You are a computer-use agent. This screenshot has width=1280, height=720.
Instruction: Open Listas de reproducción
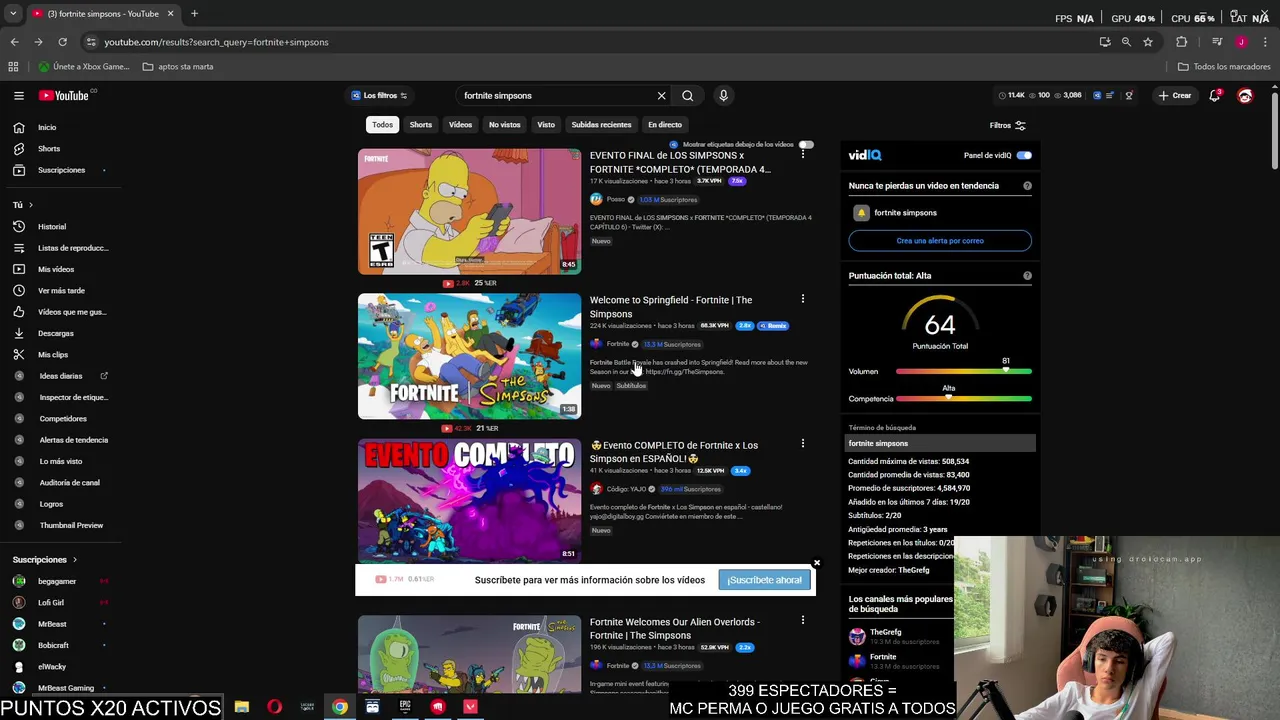72,248
